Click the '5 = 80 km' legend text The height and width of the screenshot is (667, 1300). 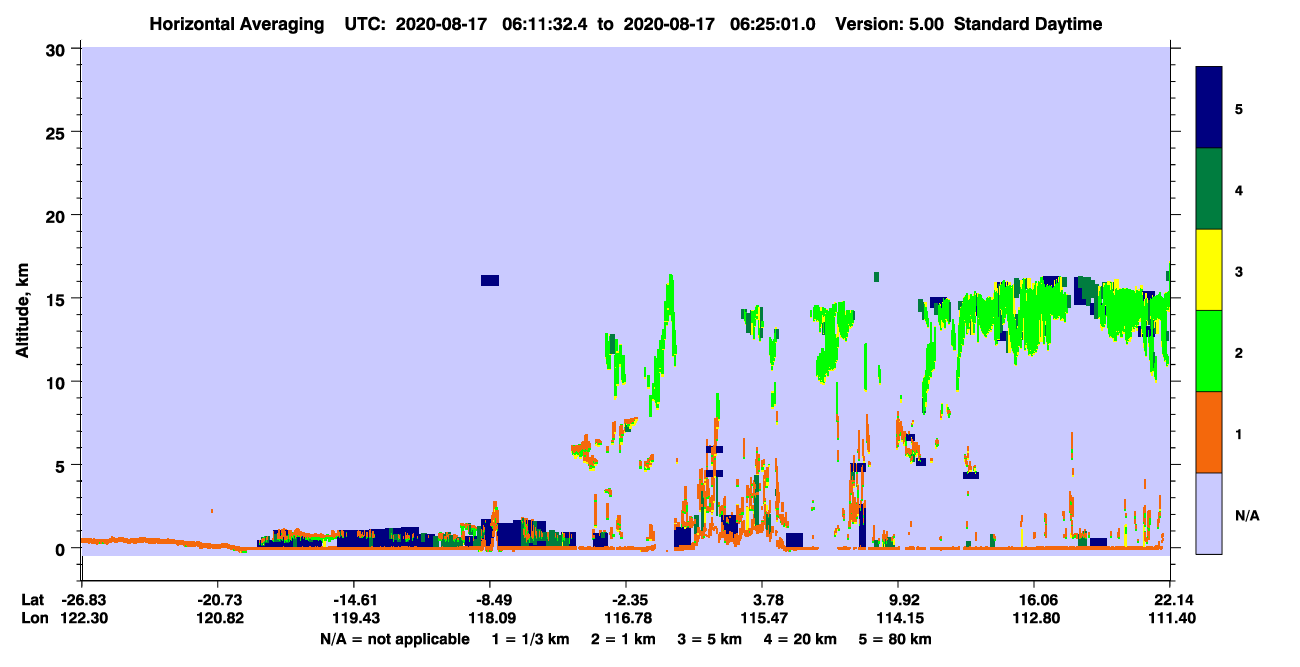click(896, 639)
